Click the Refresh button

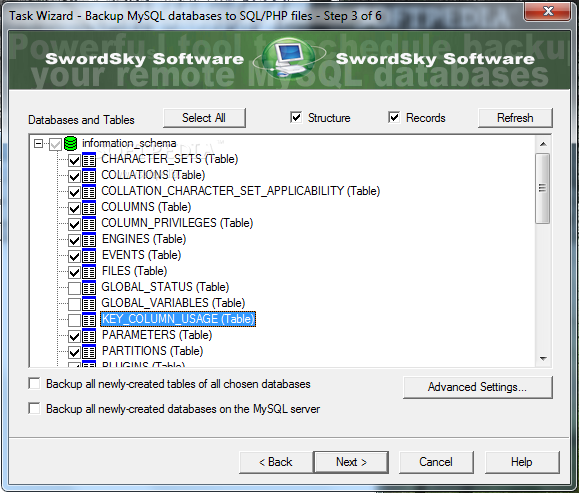(515, 118)
